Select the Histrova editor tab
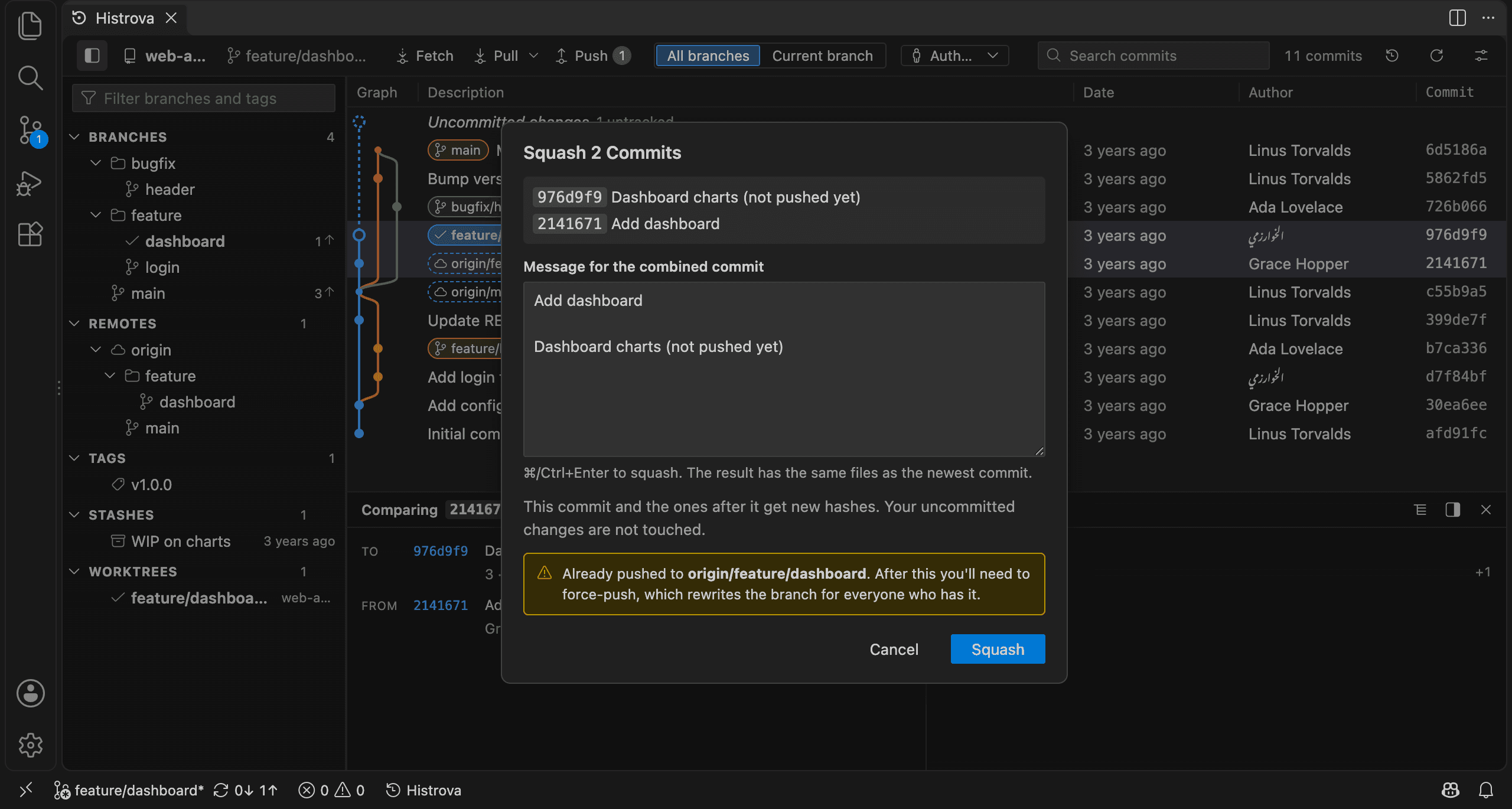 124,18
